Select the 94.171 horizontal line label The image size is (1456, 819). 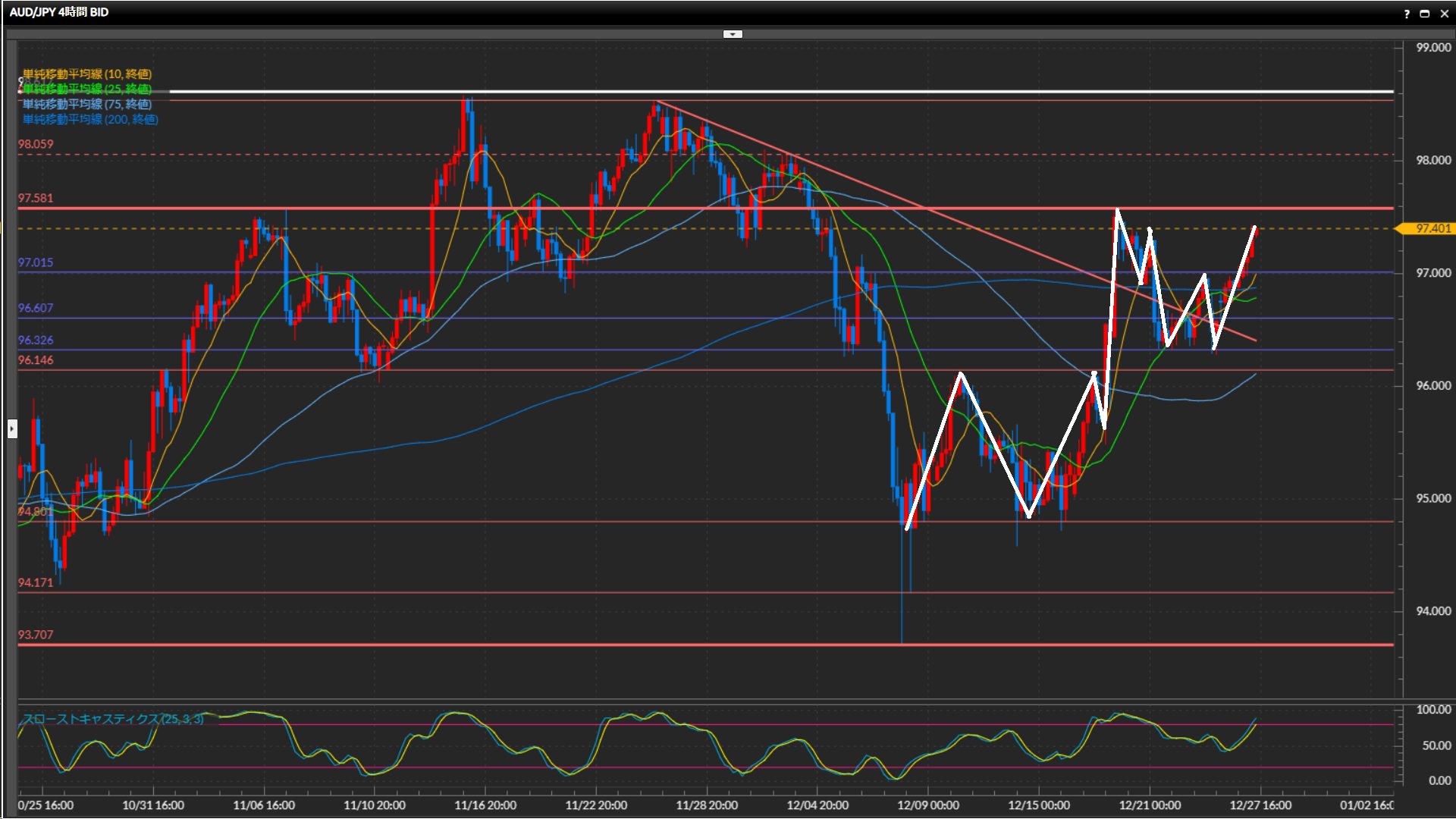(36, 582)
